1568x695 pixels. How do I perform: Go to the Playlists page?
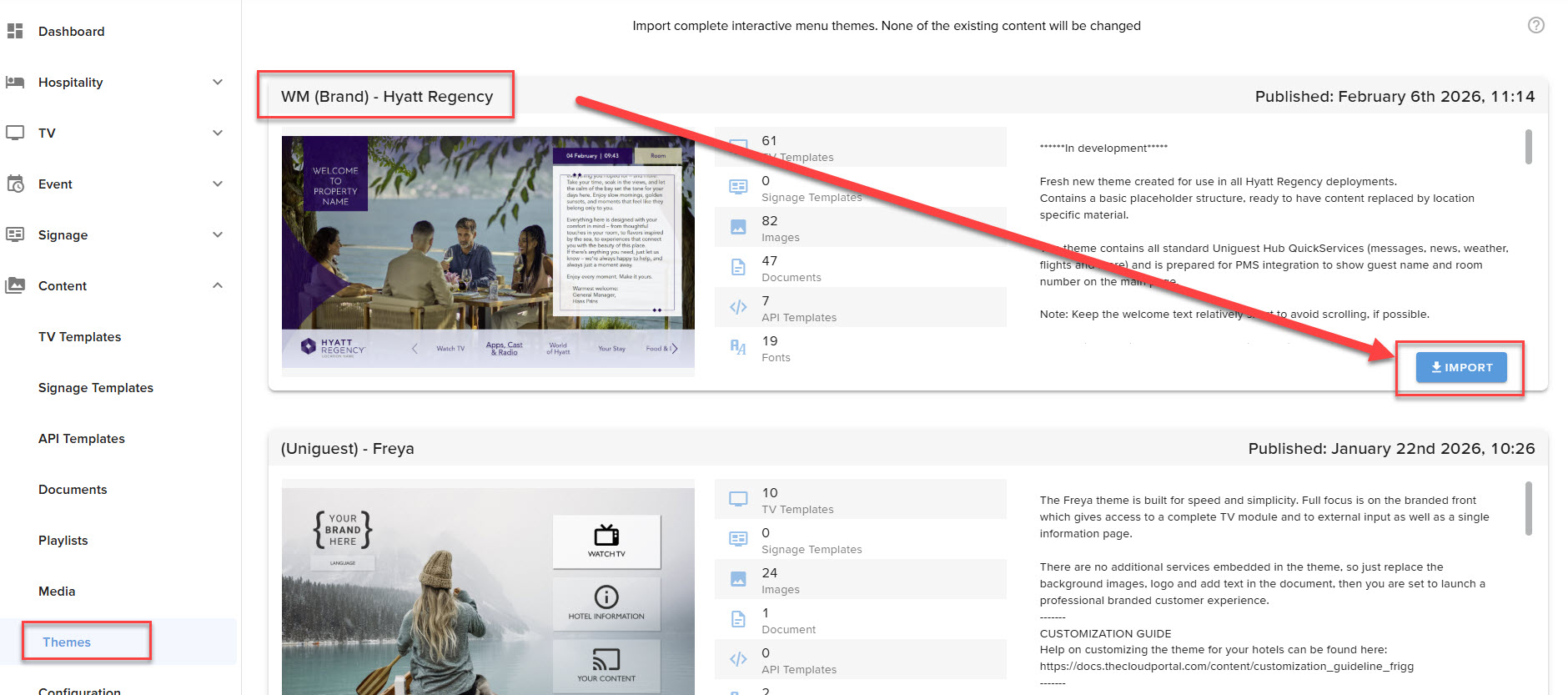pos(63,541)
